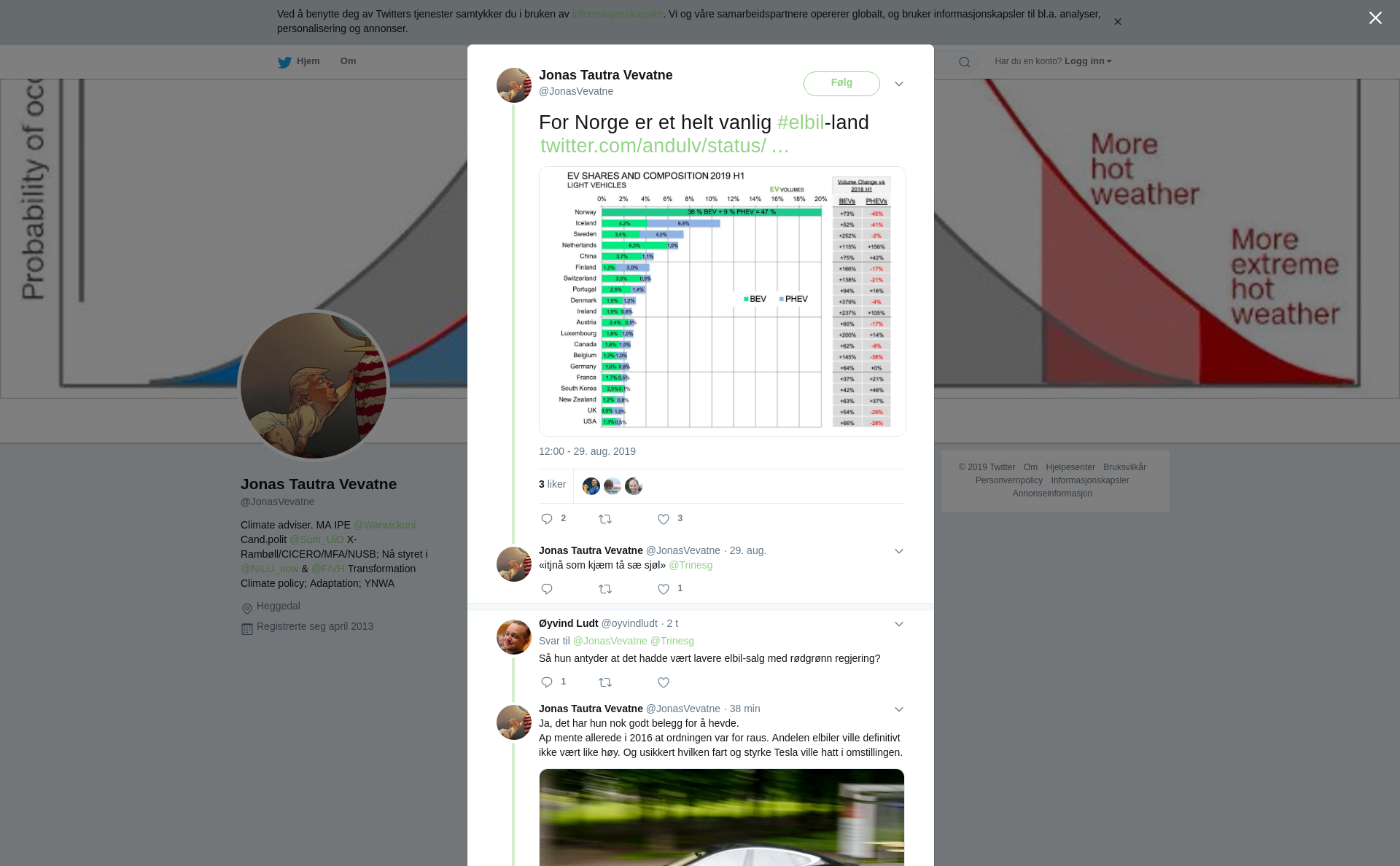Expand options on the 38 min reply

click(x=899, y=709)
